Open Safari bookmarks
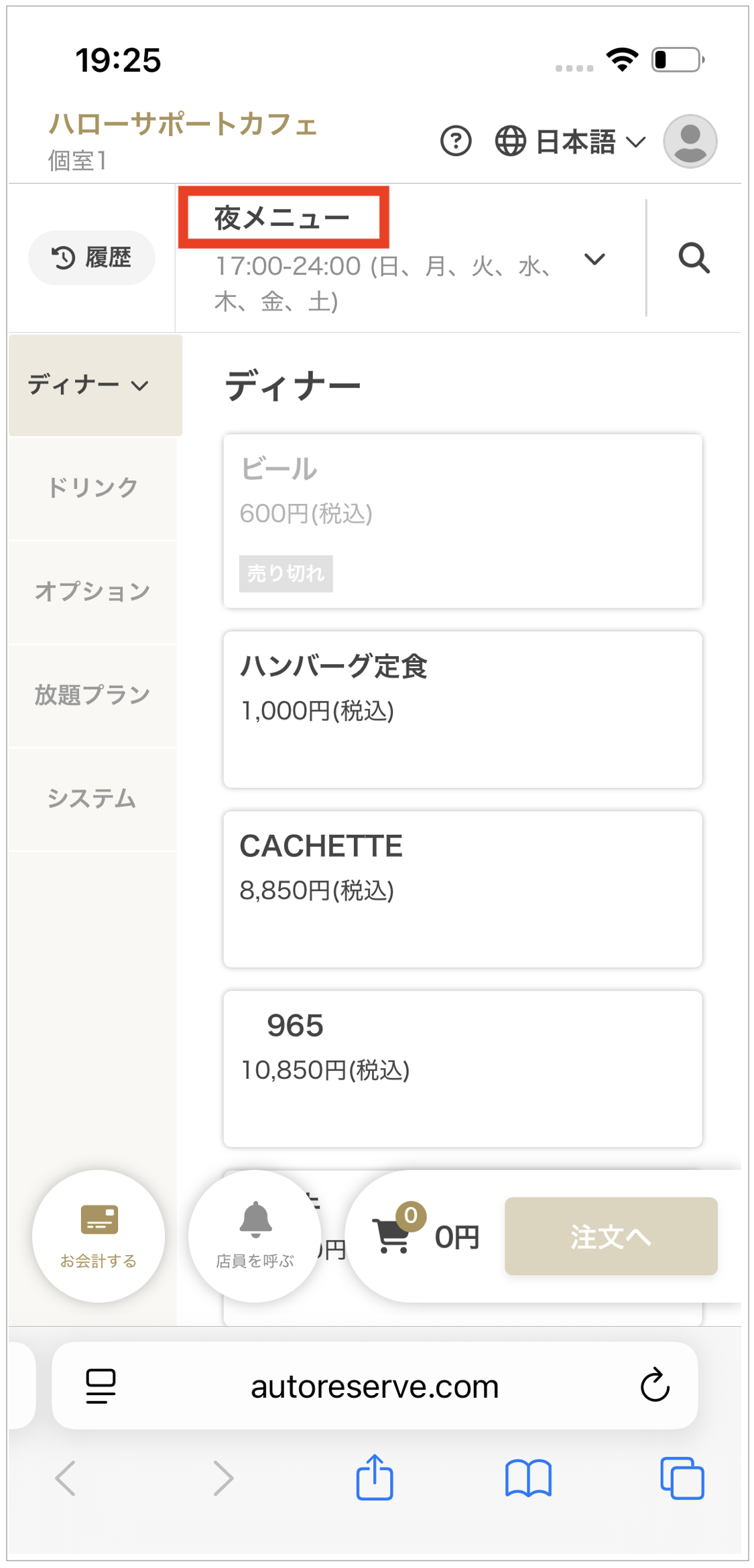The image size is (754, 1568). click(x=528, y=1478)
